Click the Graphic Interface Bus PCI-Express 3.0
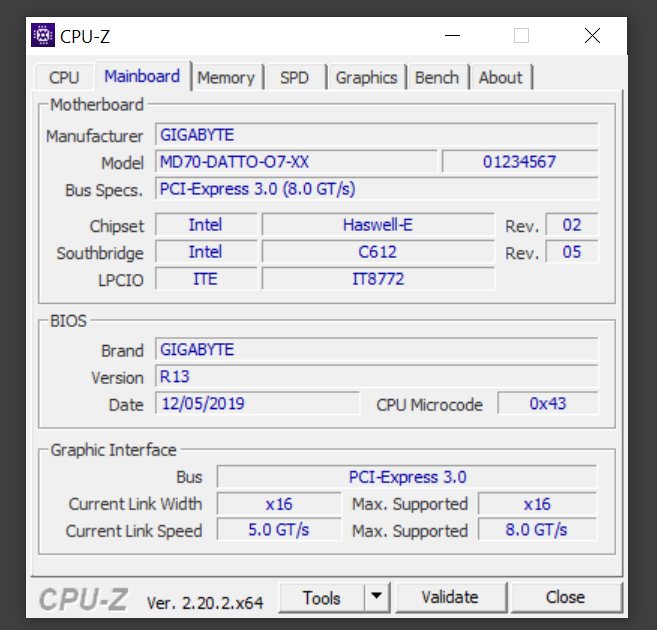 point(407,477)
